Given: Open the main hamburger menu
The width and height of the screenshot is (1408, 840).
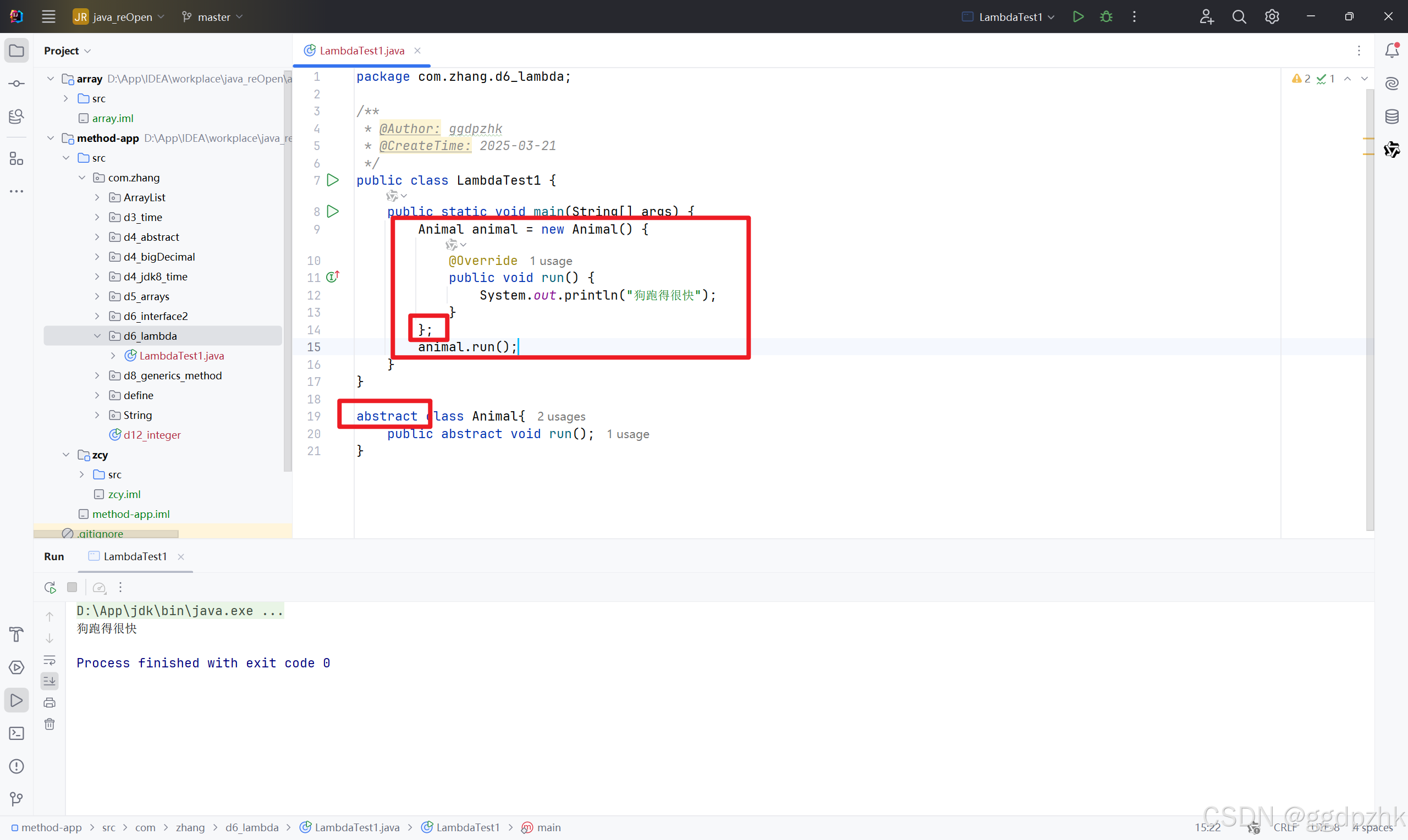Looking at the screenshot, I should 49,16.
